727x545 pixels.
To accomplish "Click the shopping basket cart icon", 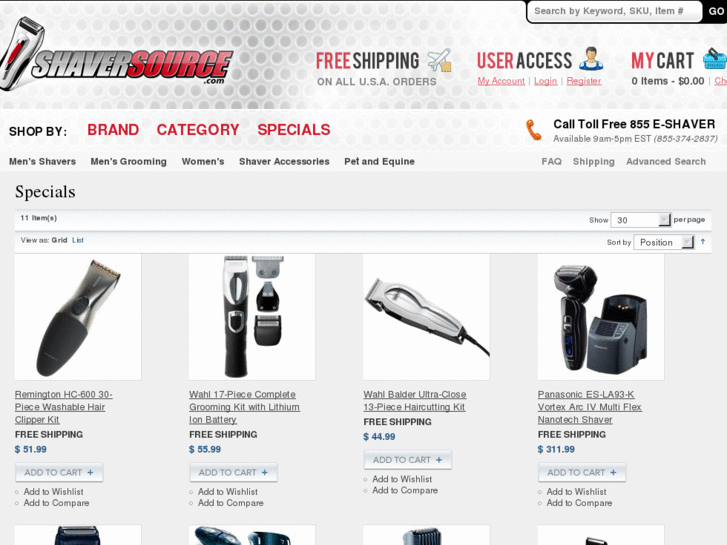I will click(x=715, y=59).
